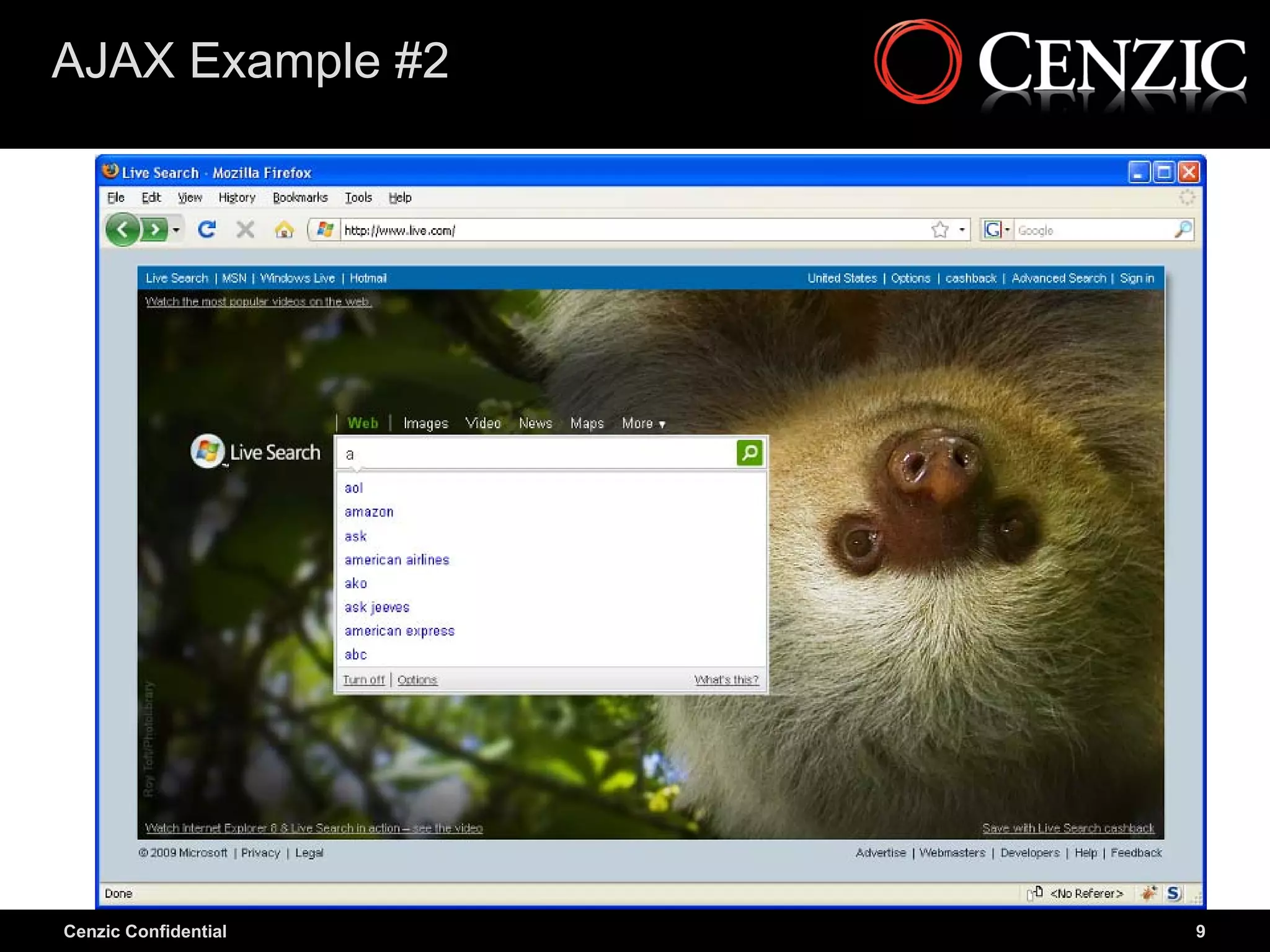Click Options in the suggestions footer

coord(417,680)
